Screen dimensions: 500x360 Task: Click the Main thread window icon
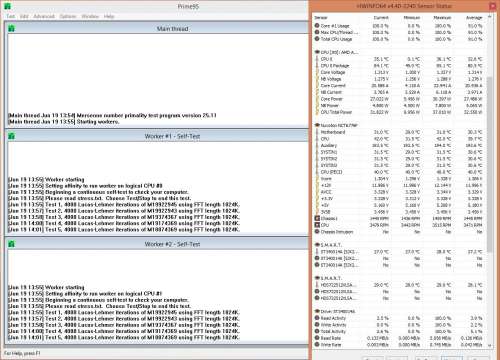[x=11, y=29]
